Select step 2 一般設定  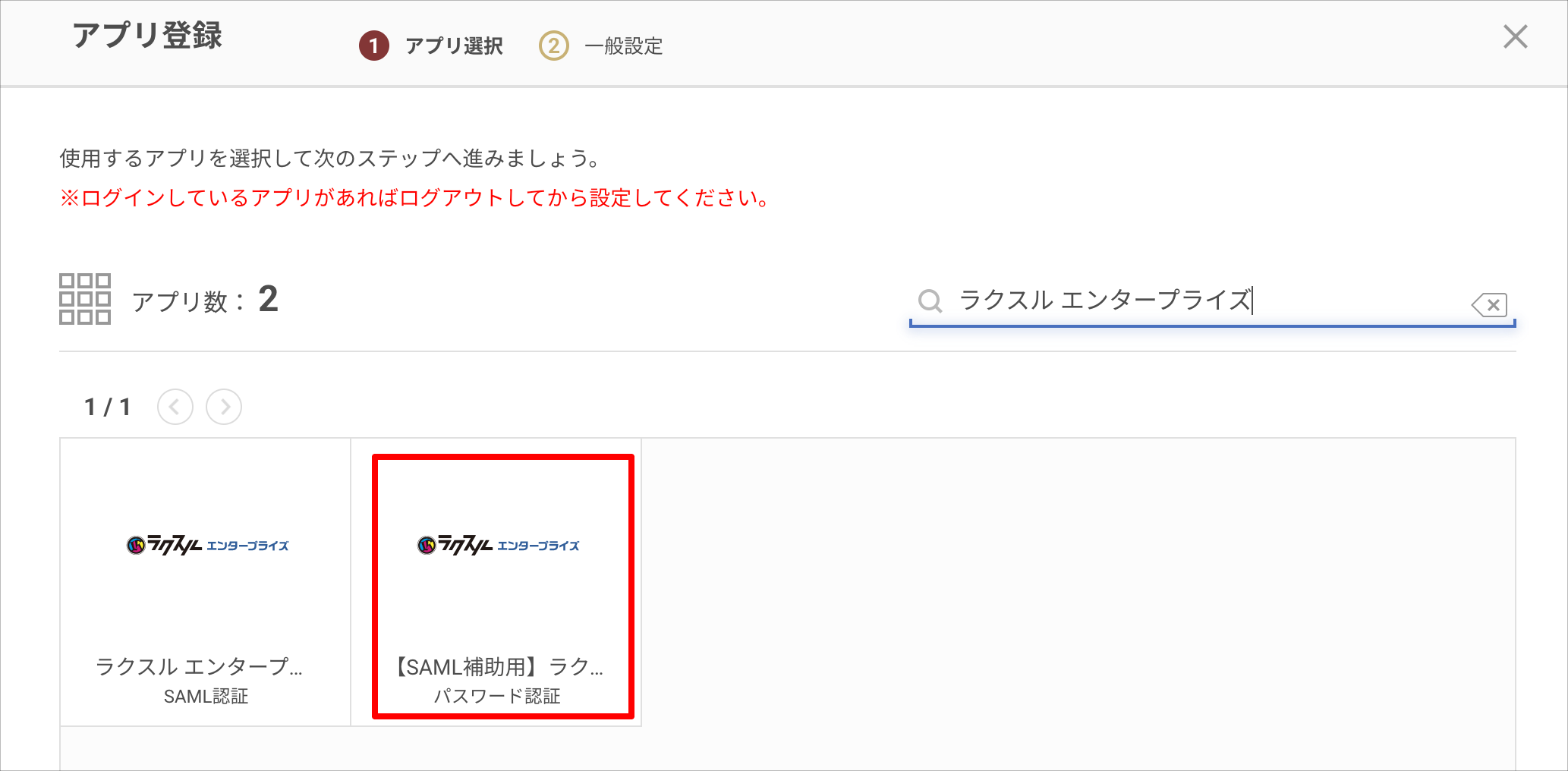pos(600,46)
